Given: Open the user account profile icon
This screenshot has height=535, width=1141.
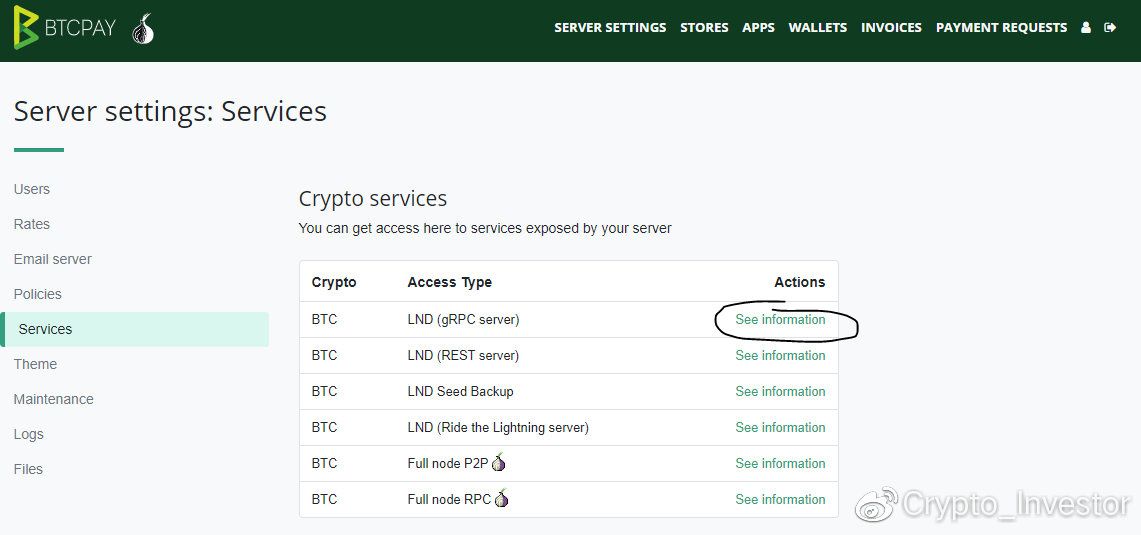Looking at the screenshot, I should [1086, 28].
